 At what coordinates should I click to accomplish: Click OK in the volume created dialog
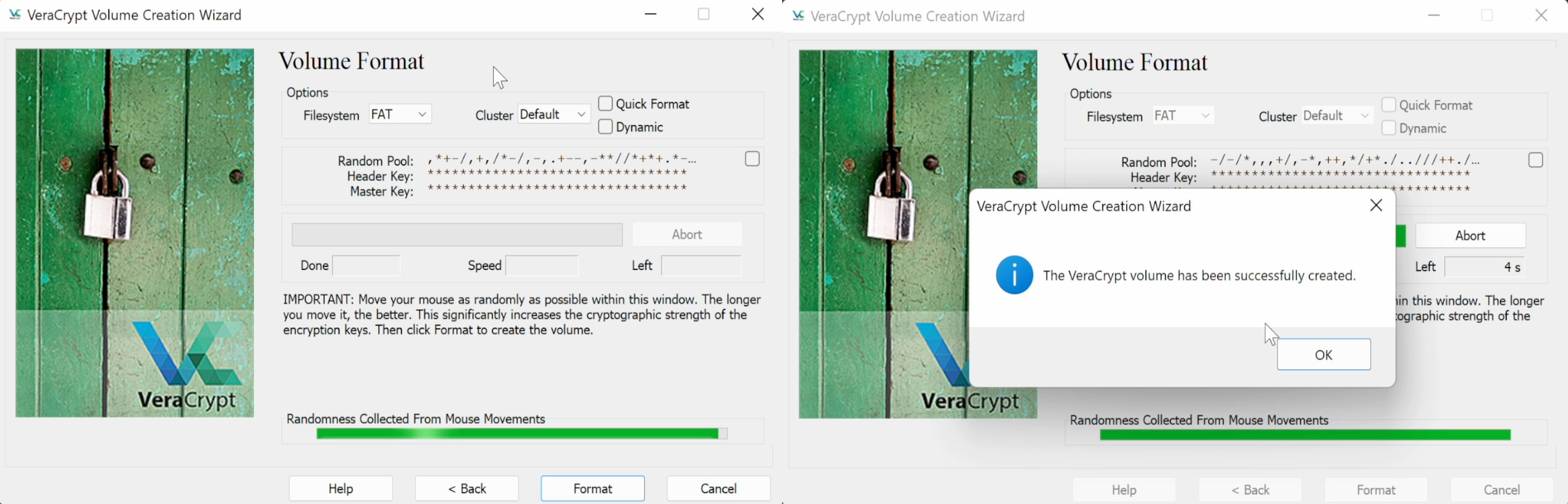[1324, 355]
